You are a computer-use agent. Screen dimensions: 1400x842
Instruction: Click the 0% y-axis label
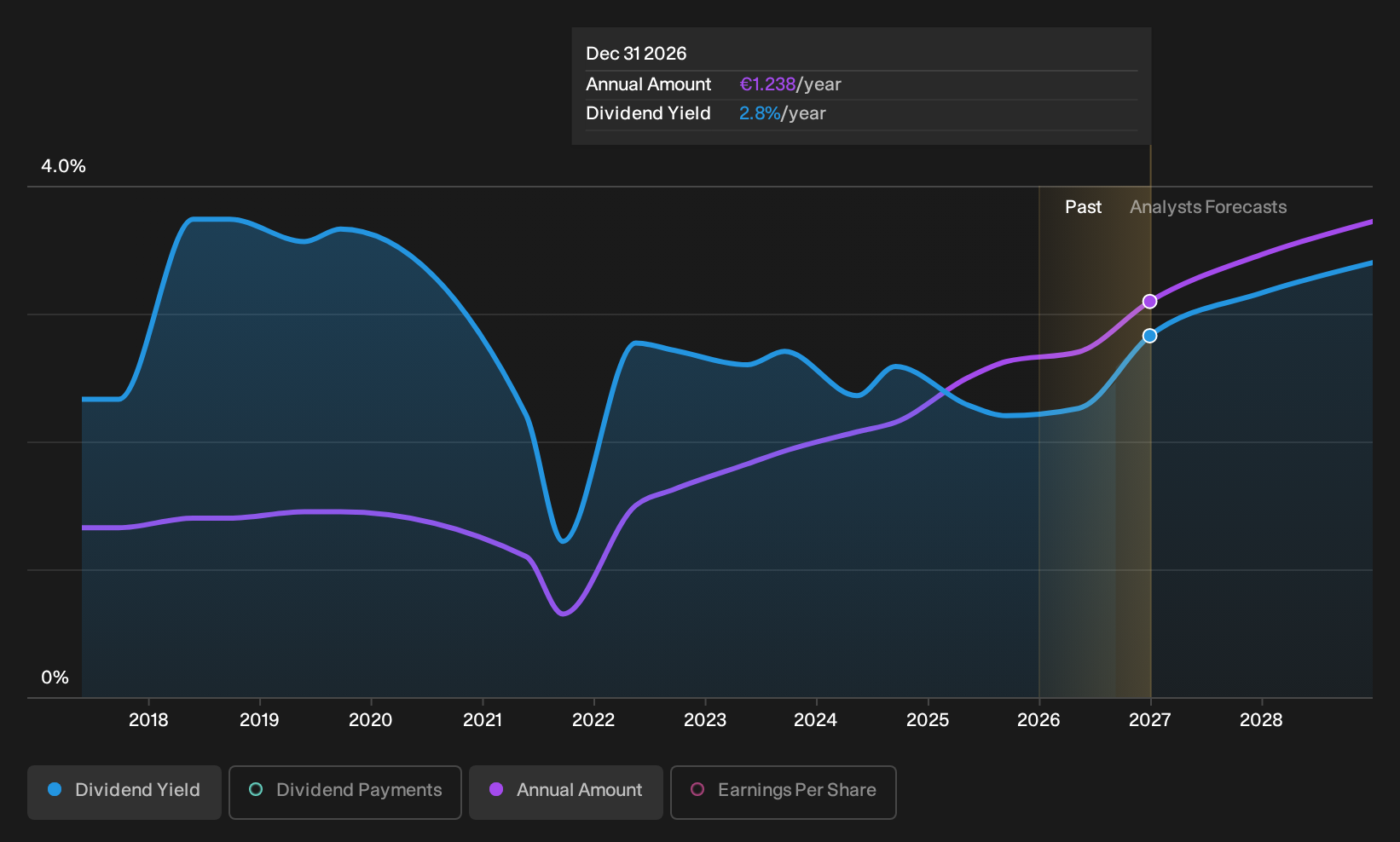pyautogui.click(x=55, y=678)
